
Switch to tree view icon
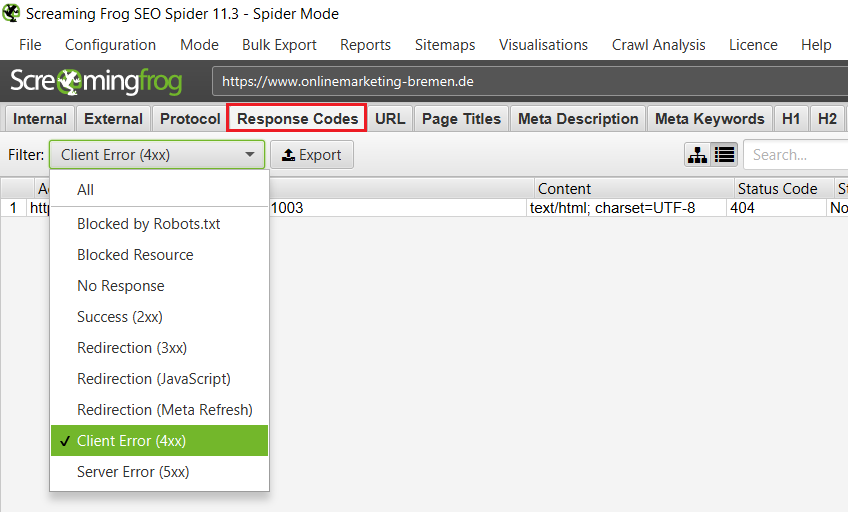pos(697,155)
